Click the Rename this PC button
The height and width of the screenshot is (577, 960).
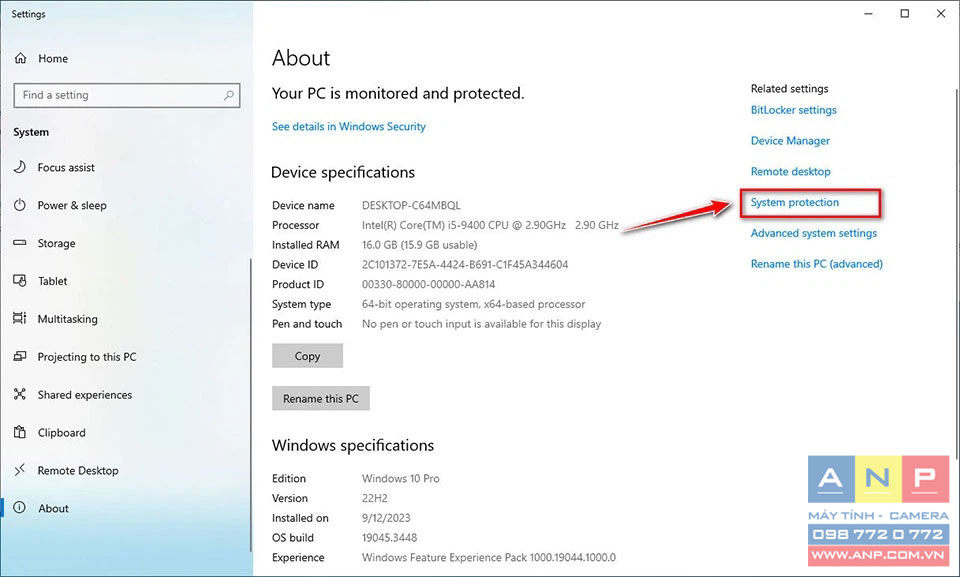321,398
